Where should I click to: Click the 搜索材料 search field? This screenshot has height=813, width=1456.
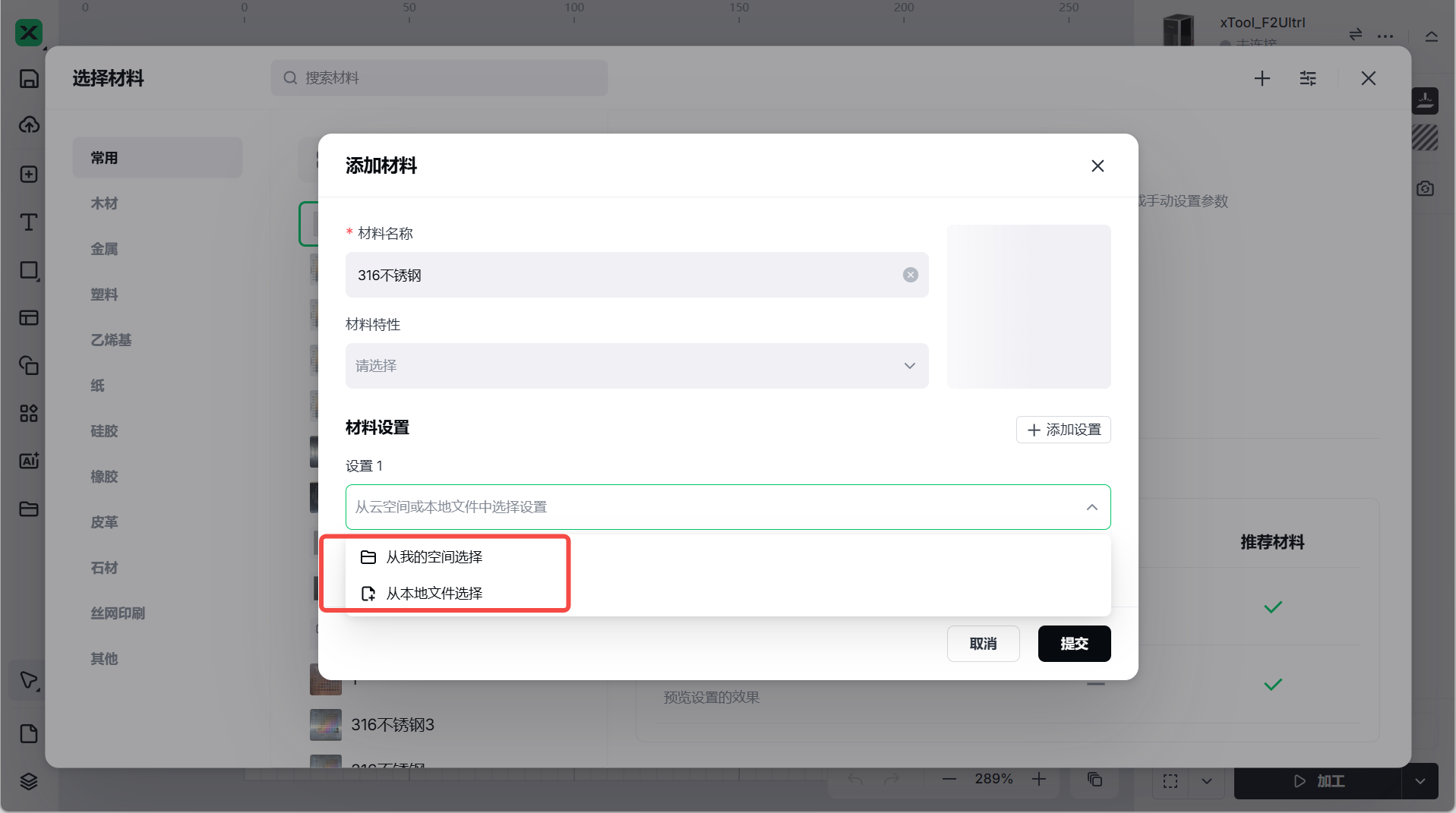click(439, 78)
